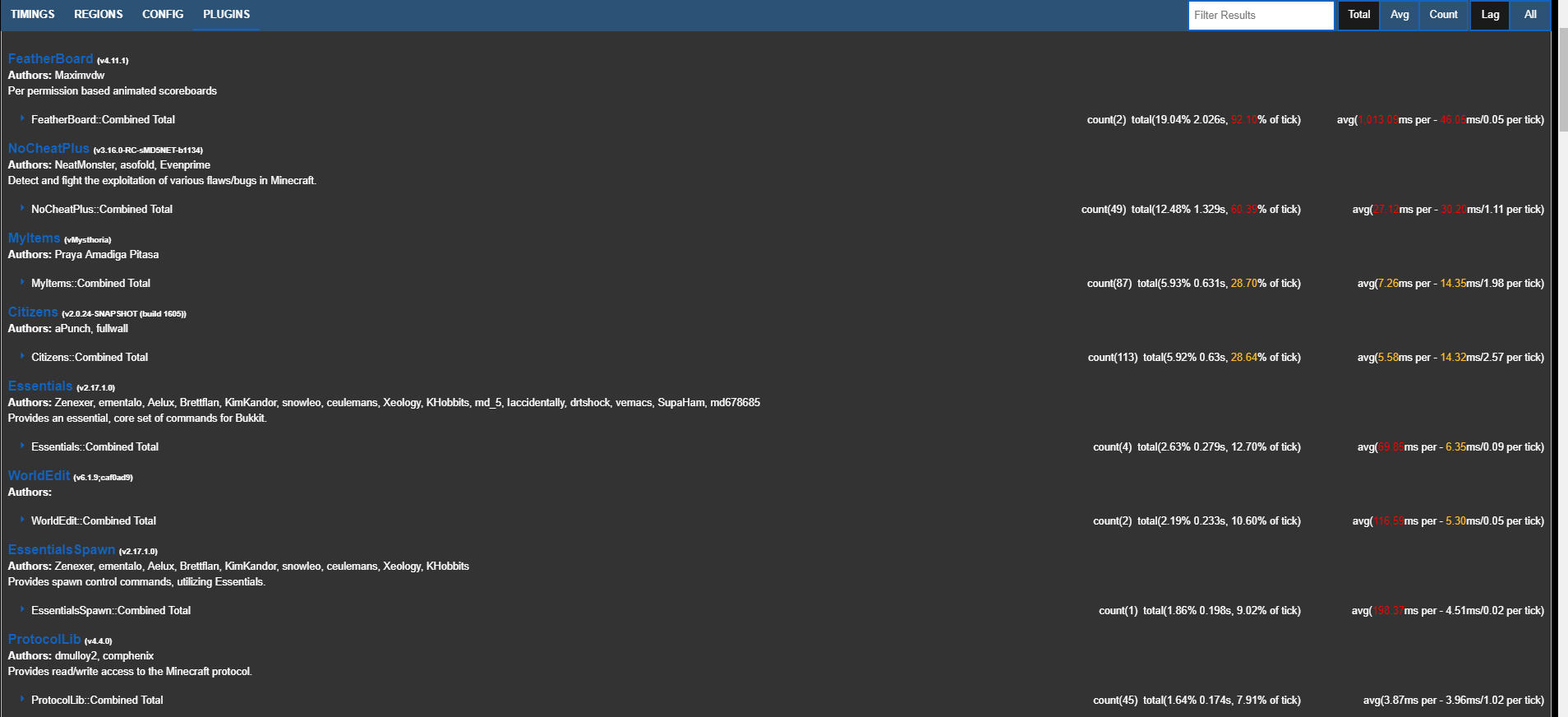Viewport: 1568px width, 717px height.
Task: Click "Authors: NeatMonster, asofold, Evenprime" line
Action: click(109, 164)
